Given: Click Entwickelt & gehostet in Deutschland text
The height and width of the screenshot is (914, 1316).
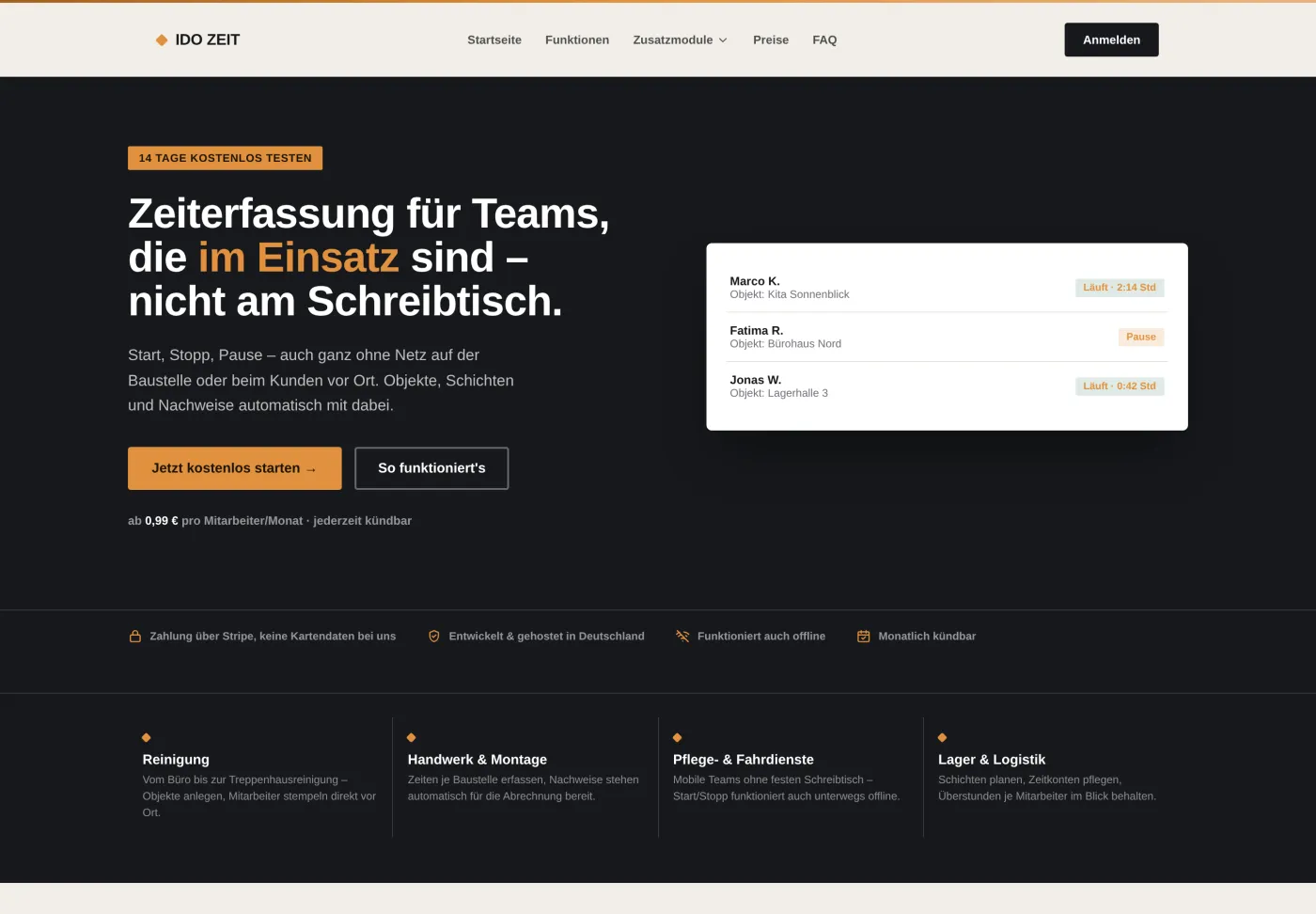Looking at the screenshot, I should pyautogui.click(x=547, y=637).
